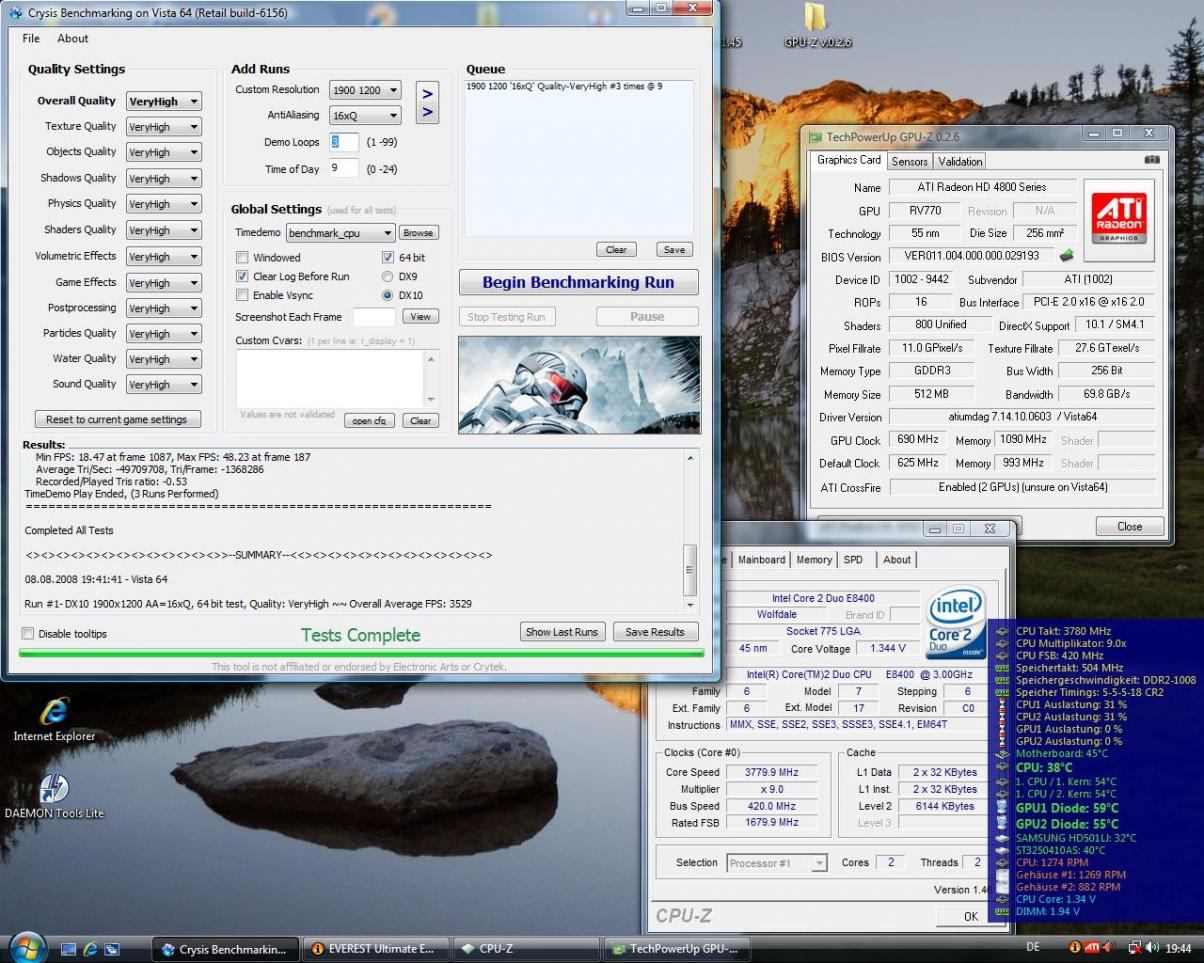
Task: Take GPU-Z screenshot with camera icon
Action: coord(1151,160)
